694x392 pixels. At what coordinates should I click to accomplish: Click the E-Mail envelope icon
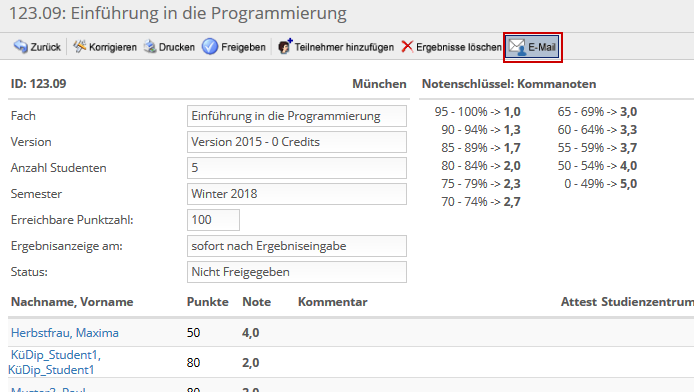[517, 47]
